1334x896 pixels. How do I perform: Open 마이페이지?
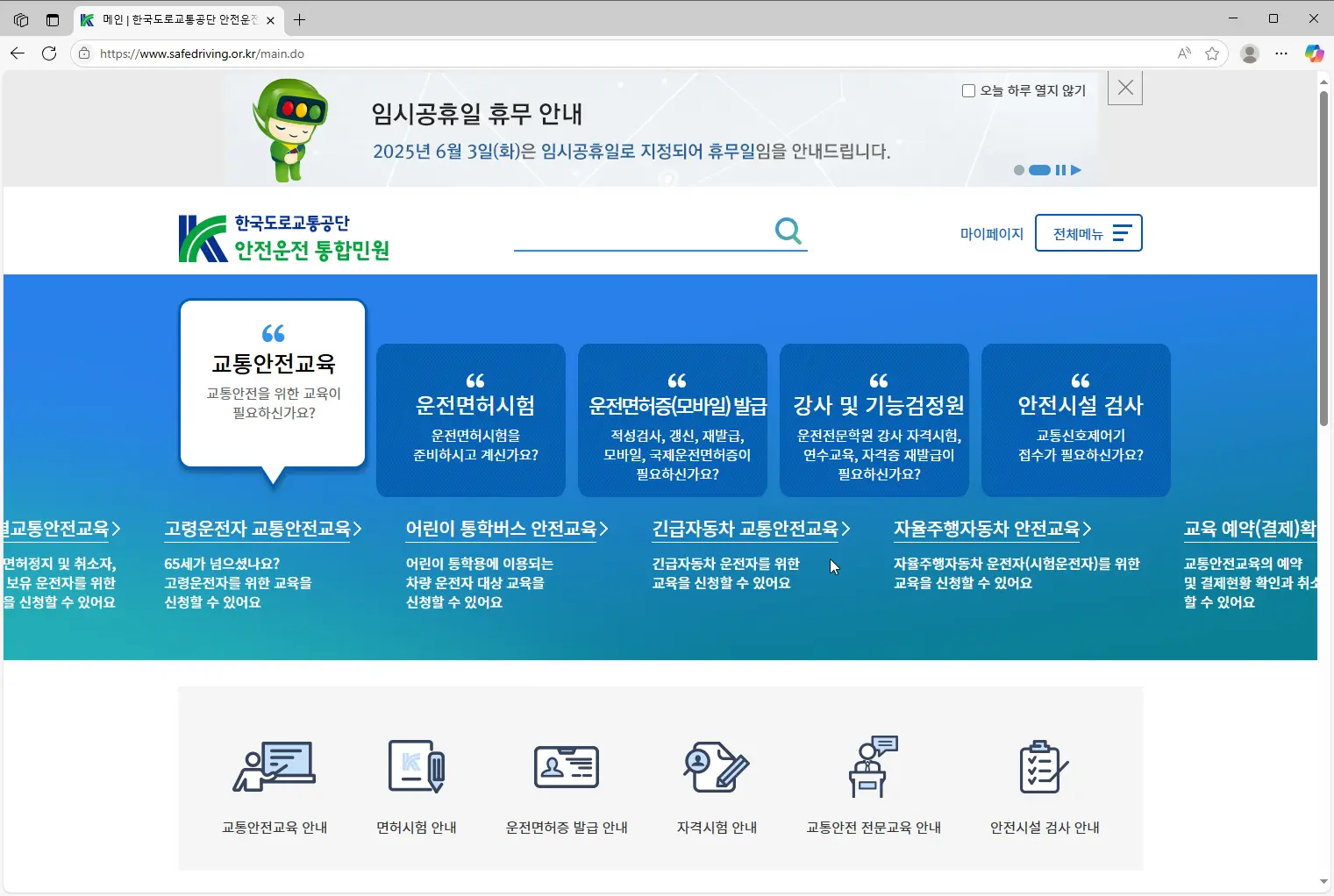click(991, 233)
